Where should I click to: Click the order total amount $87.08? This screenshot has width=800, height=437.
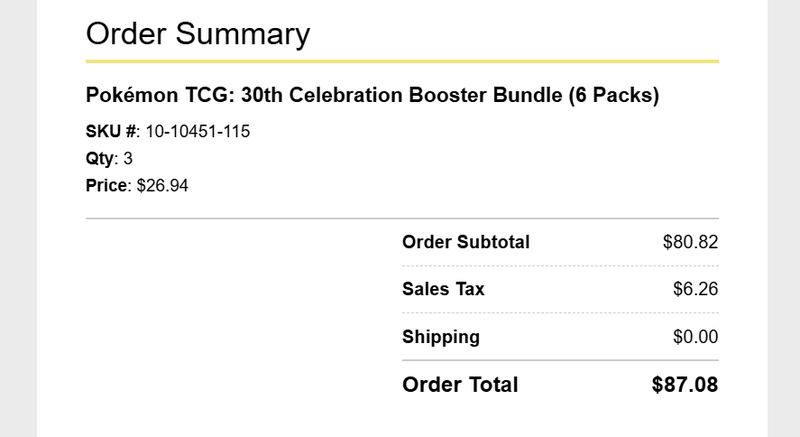[685, 385]
